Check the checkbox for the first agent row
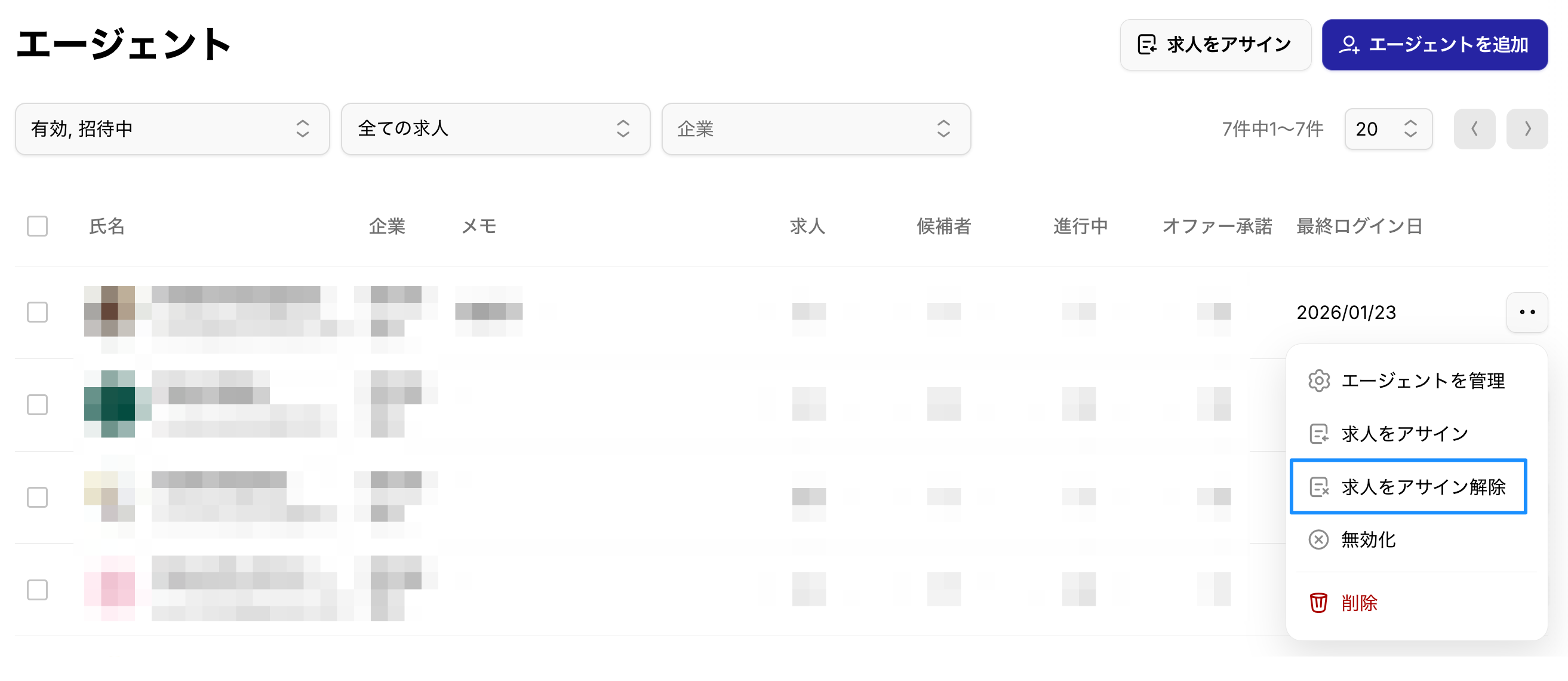This screenshot has width=1568, height=681. click(37, 312)
